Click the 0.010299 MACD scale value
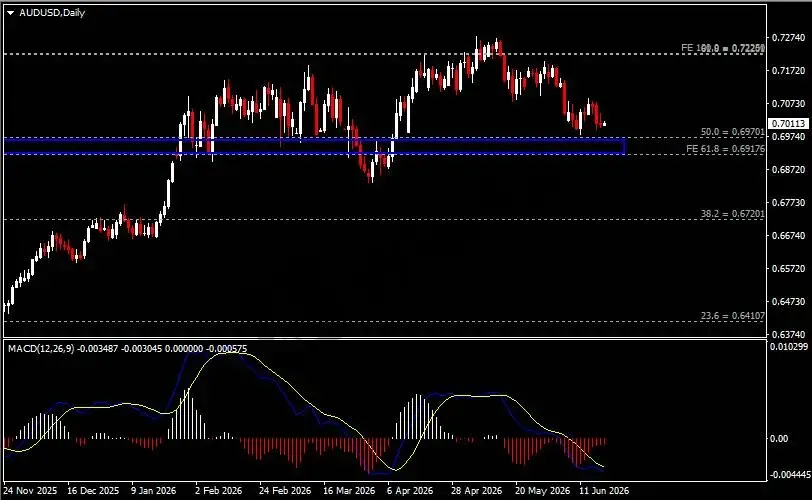This screenshot has width=812, height=500. pyautogui.click(x=789, y=347)
